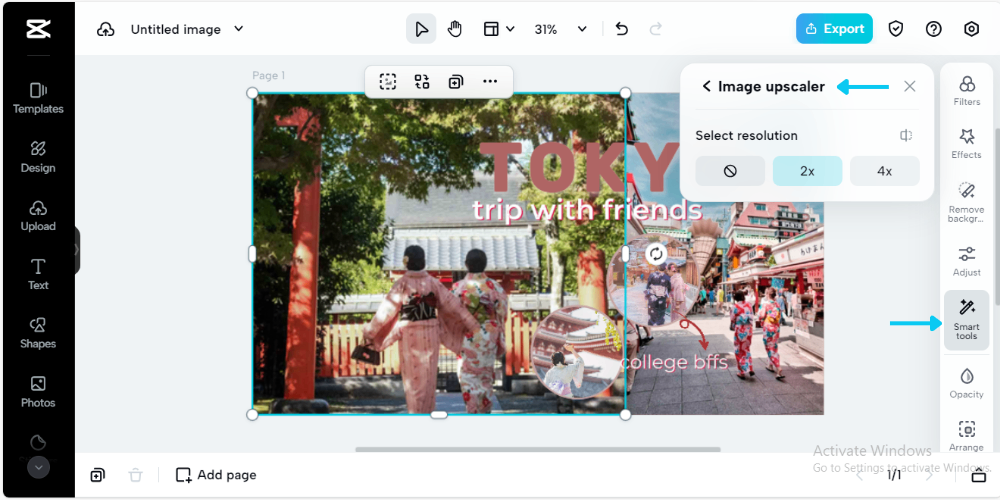
Task: Select the college bffs text
Action: (x=674, y=362)
